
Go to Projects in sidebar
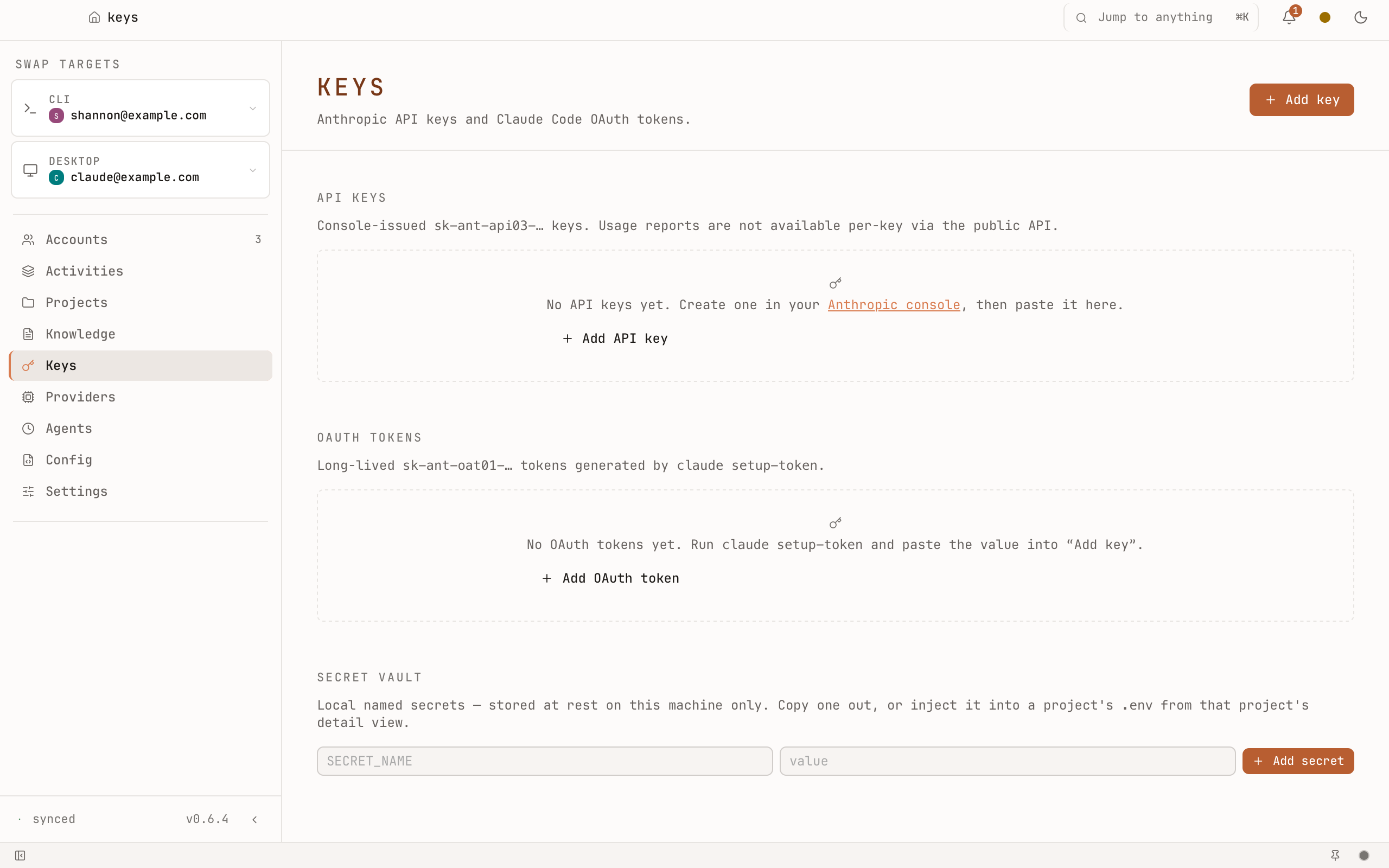[x=141, y=303]
